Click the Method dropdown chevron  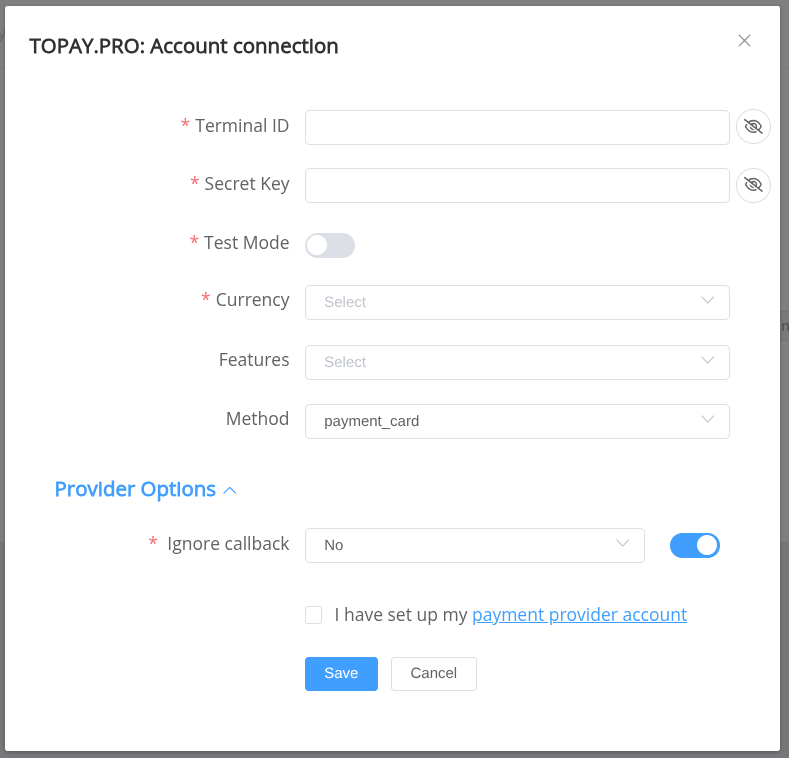click(x=708, y=420)
